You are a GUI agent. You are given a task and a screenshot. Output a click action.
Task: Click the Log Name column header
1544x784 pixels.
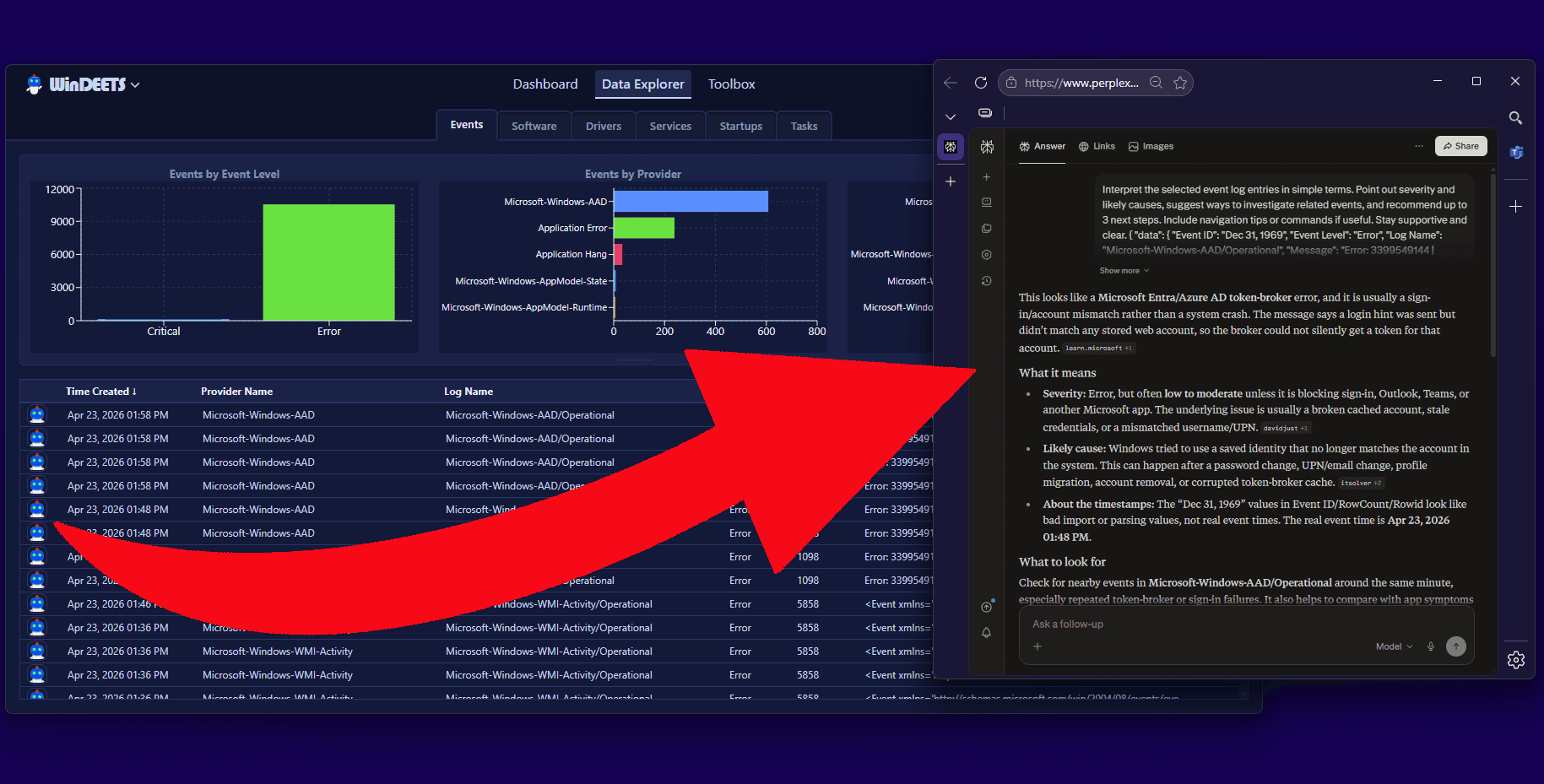[469, 392]
